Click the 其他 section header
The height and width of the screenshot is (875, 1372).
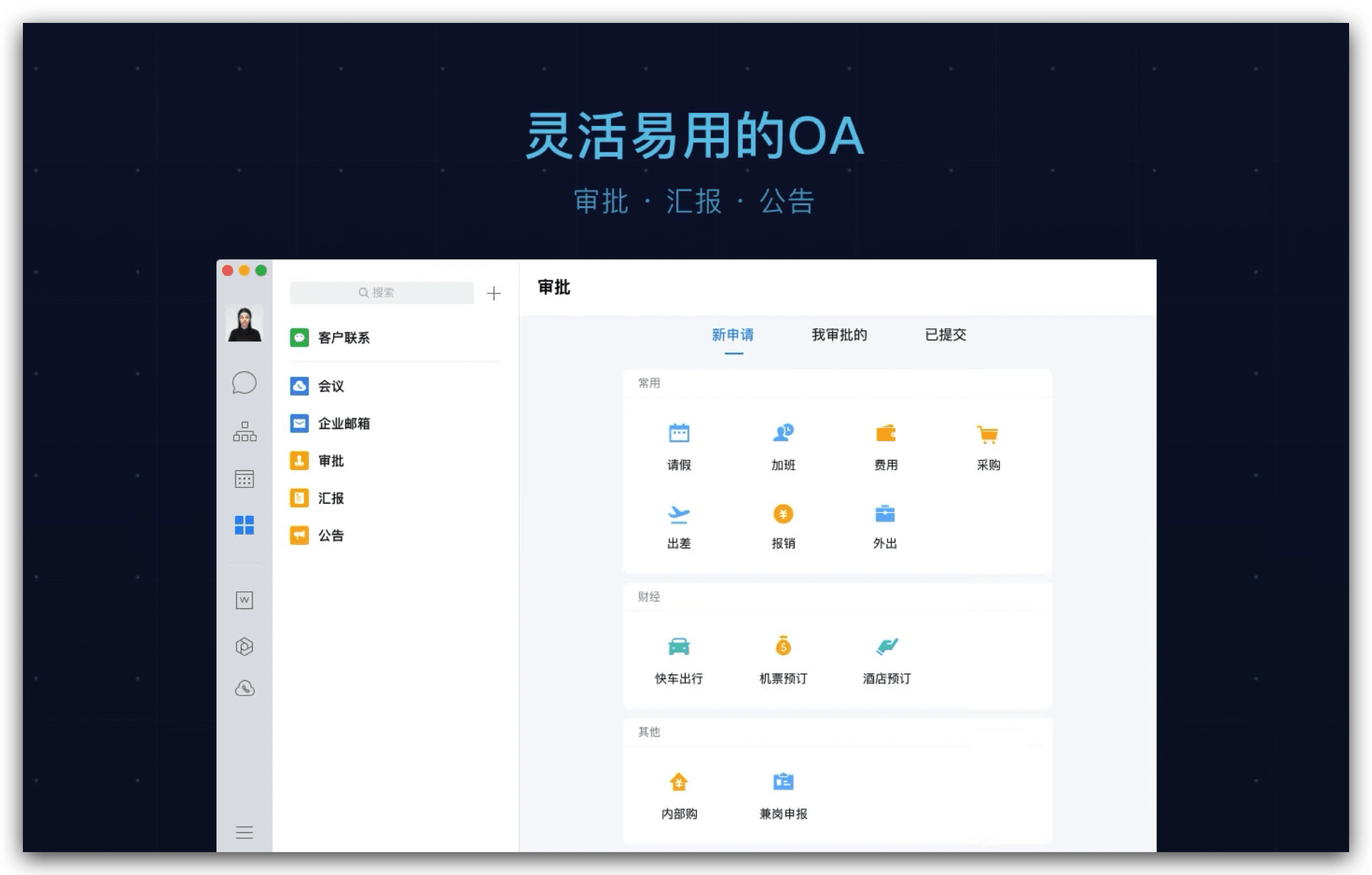click(649, 732)
